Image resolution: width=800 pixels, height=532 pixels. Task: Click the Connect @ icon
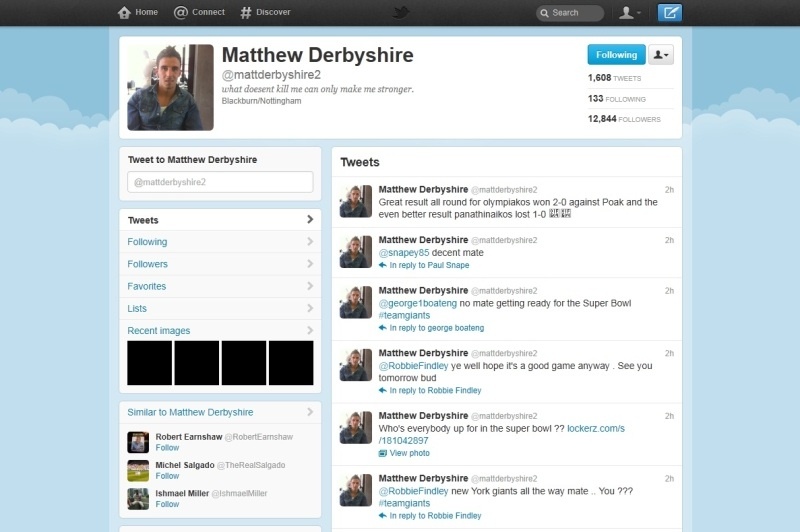(x=181, y=12)
